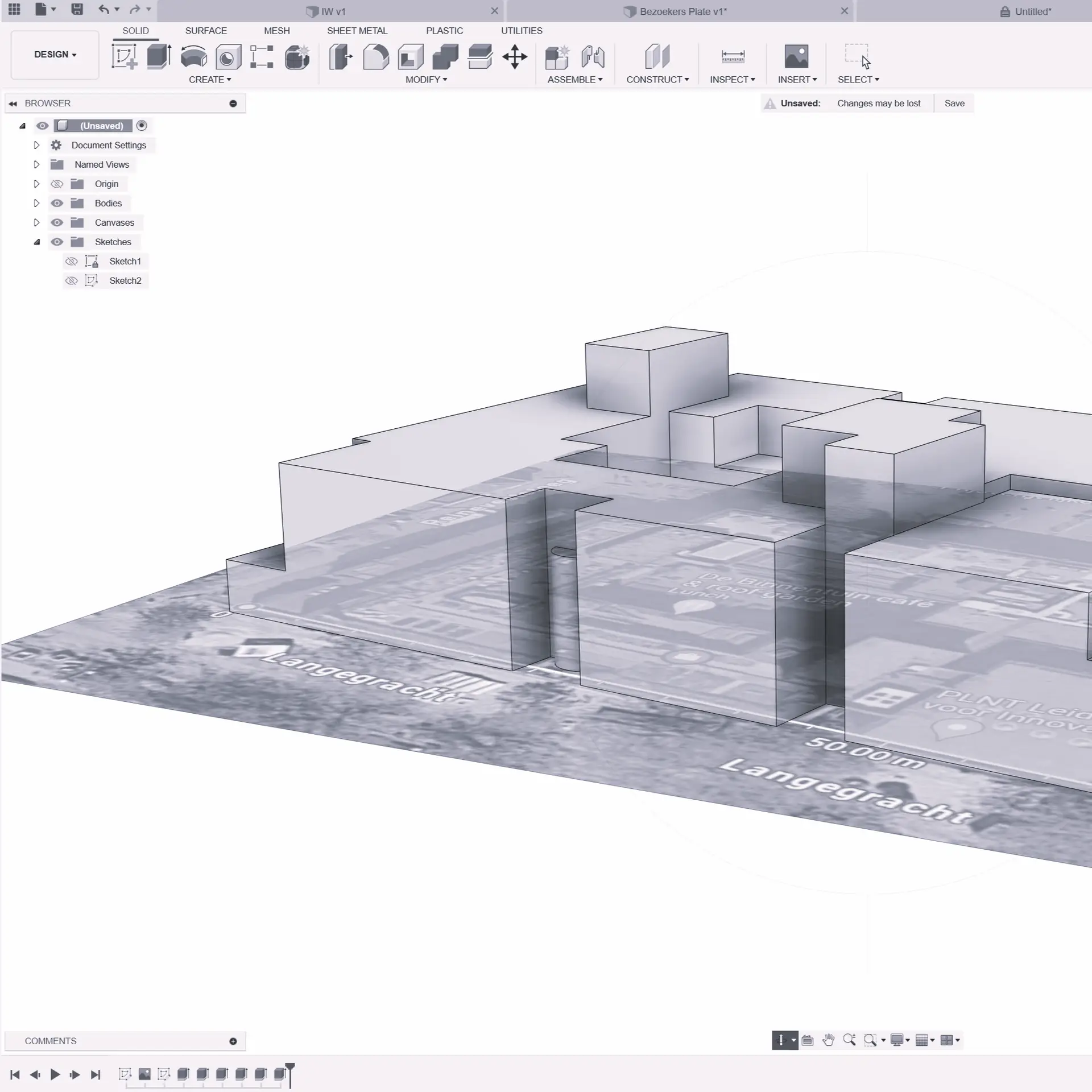Viewport: 1092px width, 1092px height.
Task: Open the DESIGN workspace dropdown
Action: 55,55
